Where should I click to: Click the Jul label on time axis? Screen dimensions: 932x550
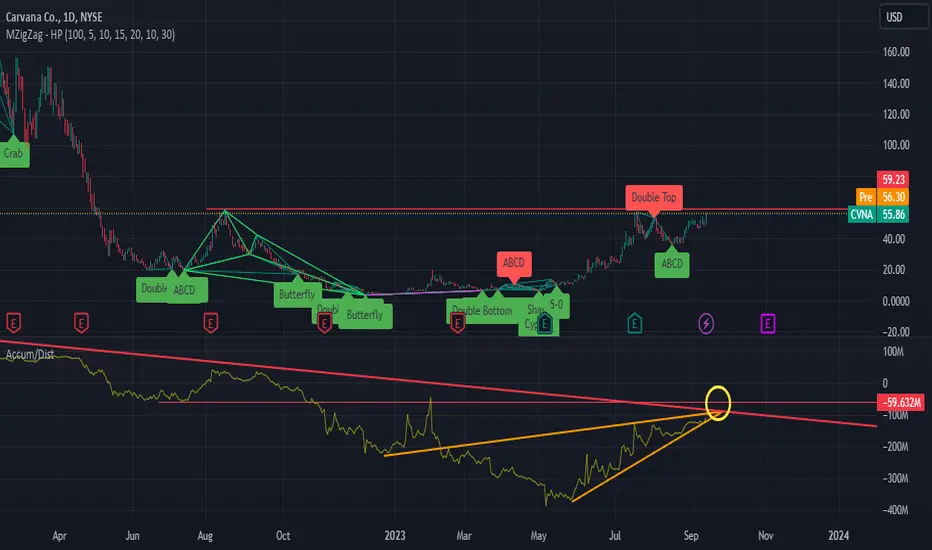pos(615,536)
